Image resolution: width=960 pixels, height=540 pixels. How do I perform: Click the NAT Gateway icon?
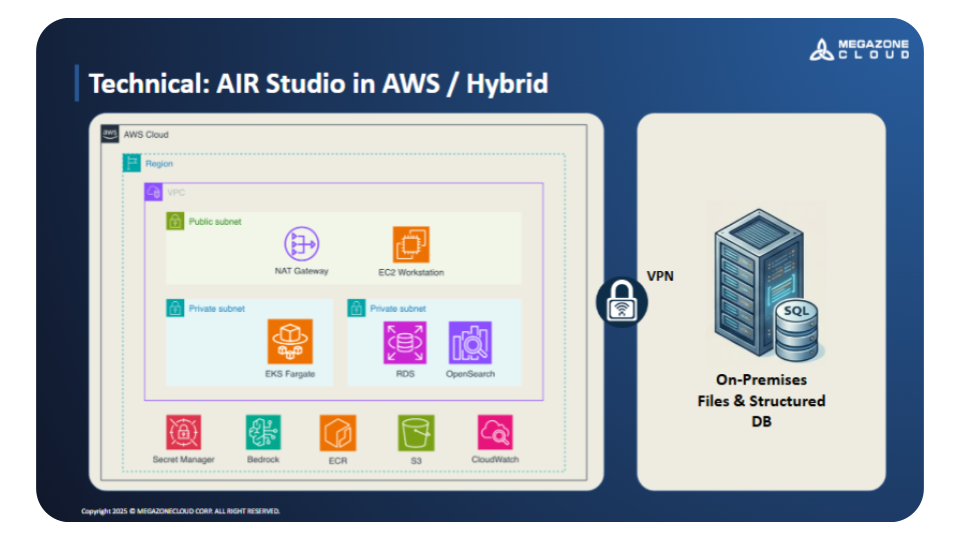point(301,244)
